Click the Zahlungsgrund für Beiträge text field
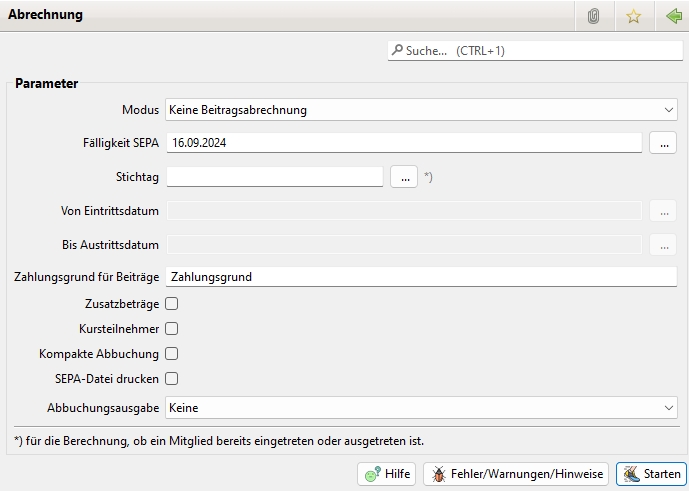The width and height of the screenshot is (689, 491). coord(421,277)
